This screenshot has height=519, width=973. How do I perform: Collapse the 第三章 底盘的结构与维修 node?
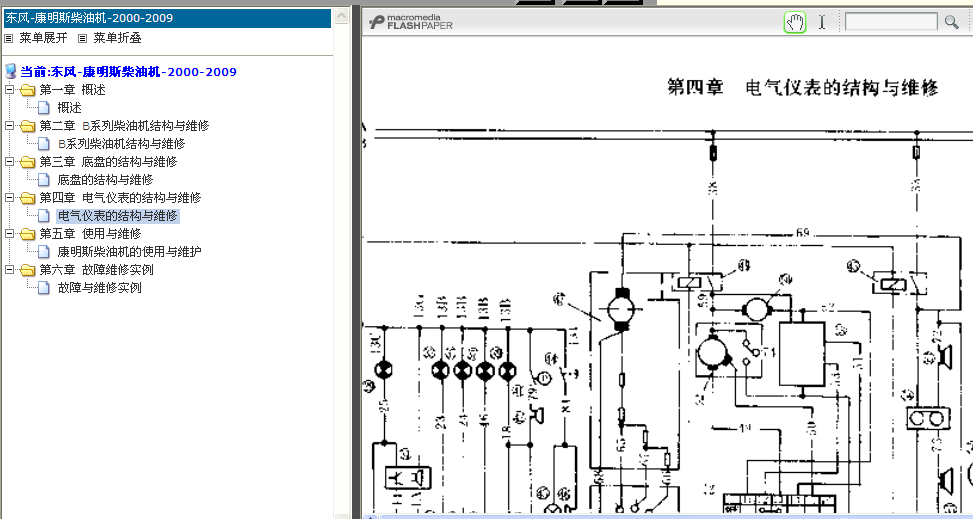click(9, 162)
